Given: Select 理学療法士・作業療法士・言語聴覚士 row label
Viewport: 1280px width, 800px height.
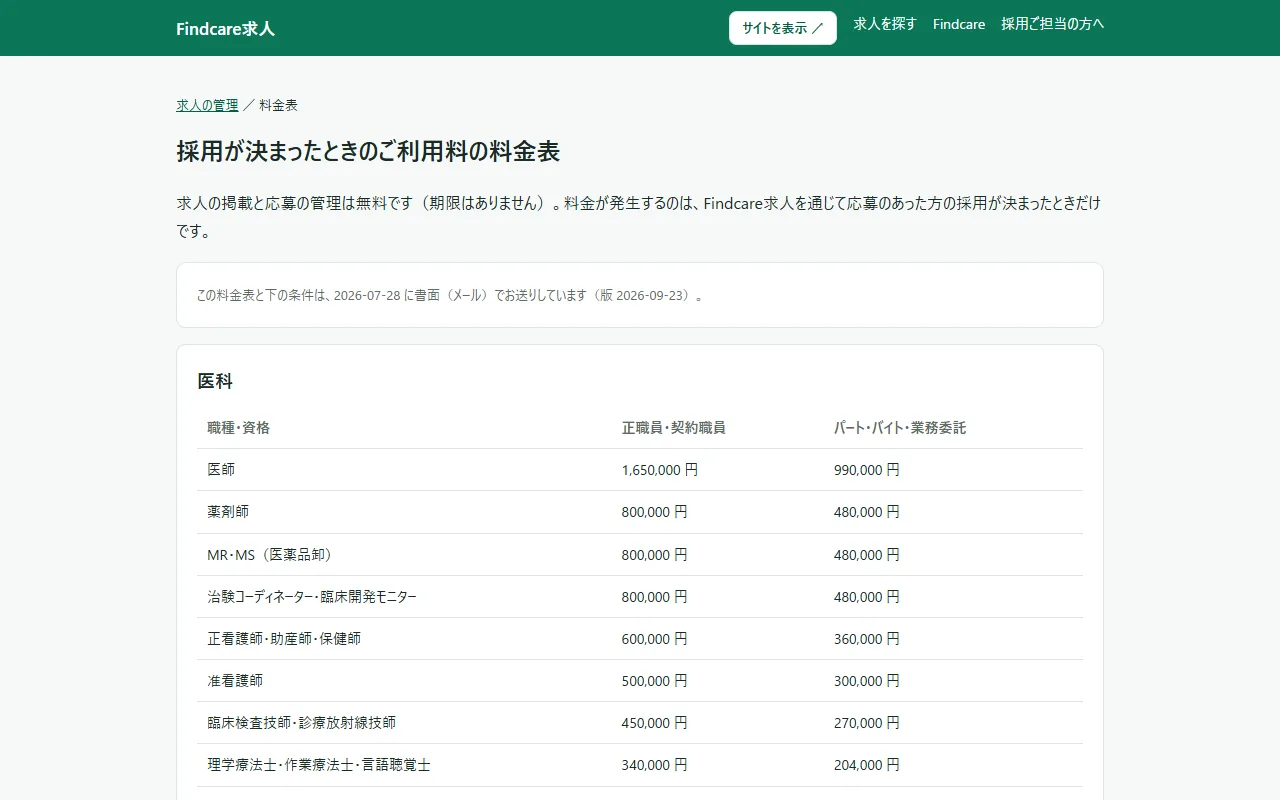Looking at the screenshot, I should [319, 765].
